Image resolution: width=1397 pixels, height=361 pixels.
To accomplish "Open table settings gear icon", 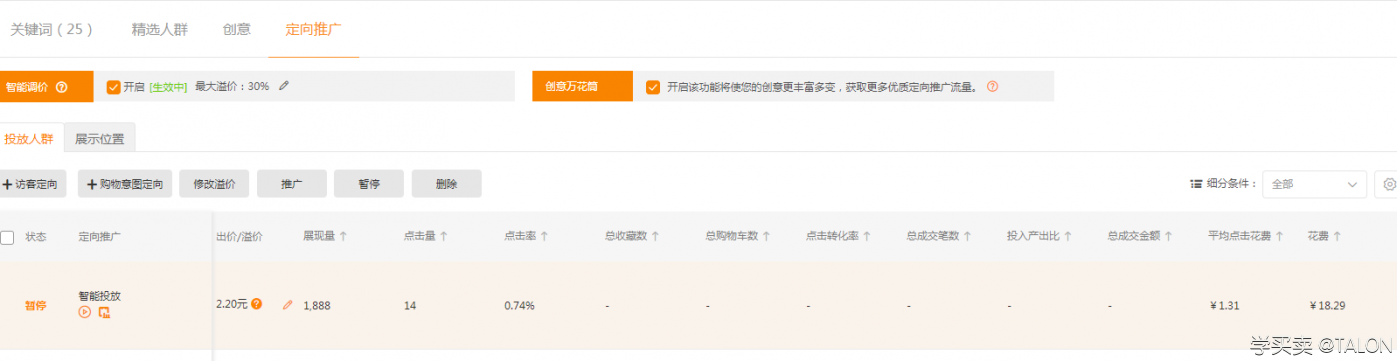I will (1390, 184).
